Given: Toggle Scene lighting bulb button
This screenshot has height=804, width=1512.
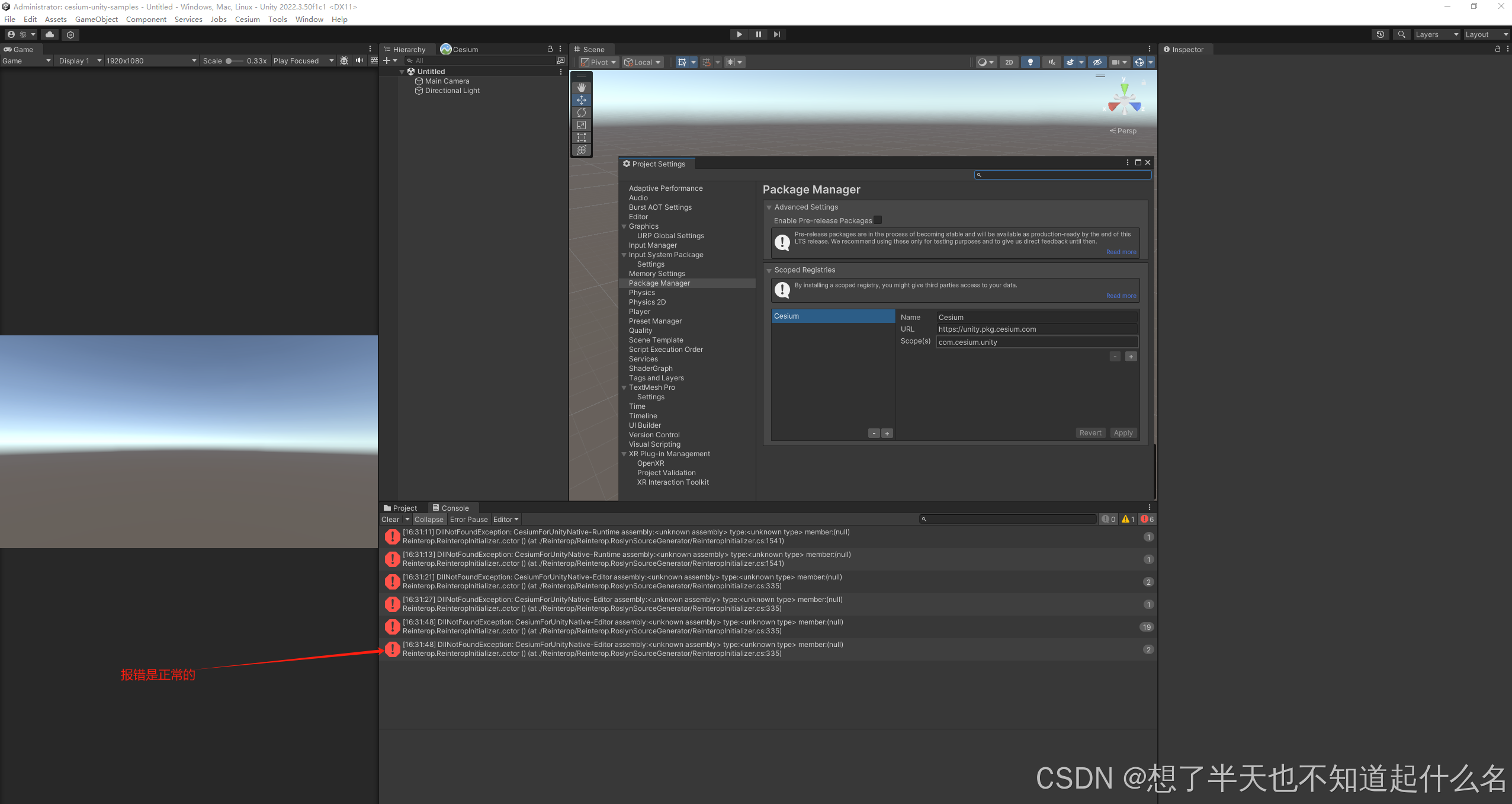Looking at the screenshot, I should [x=1031, y=62].
